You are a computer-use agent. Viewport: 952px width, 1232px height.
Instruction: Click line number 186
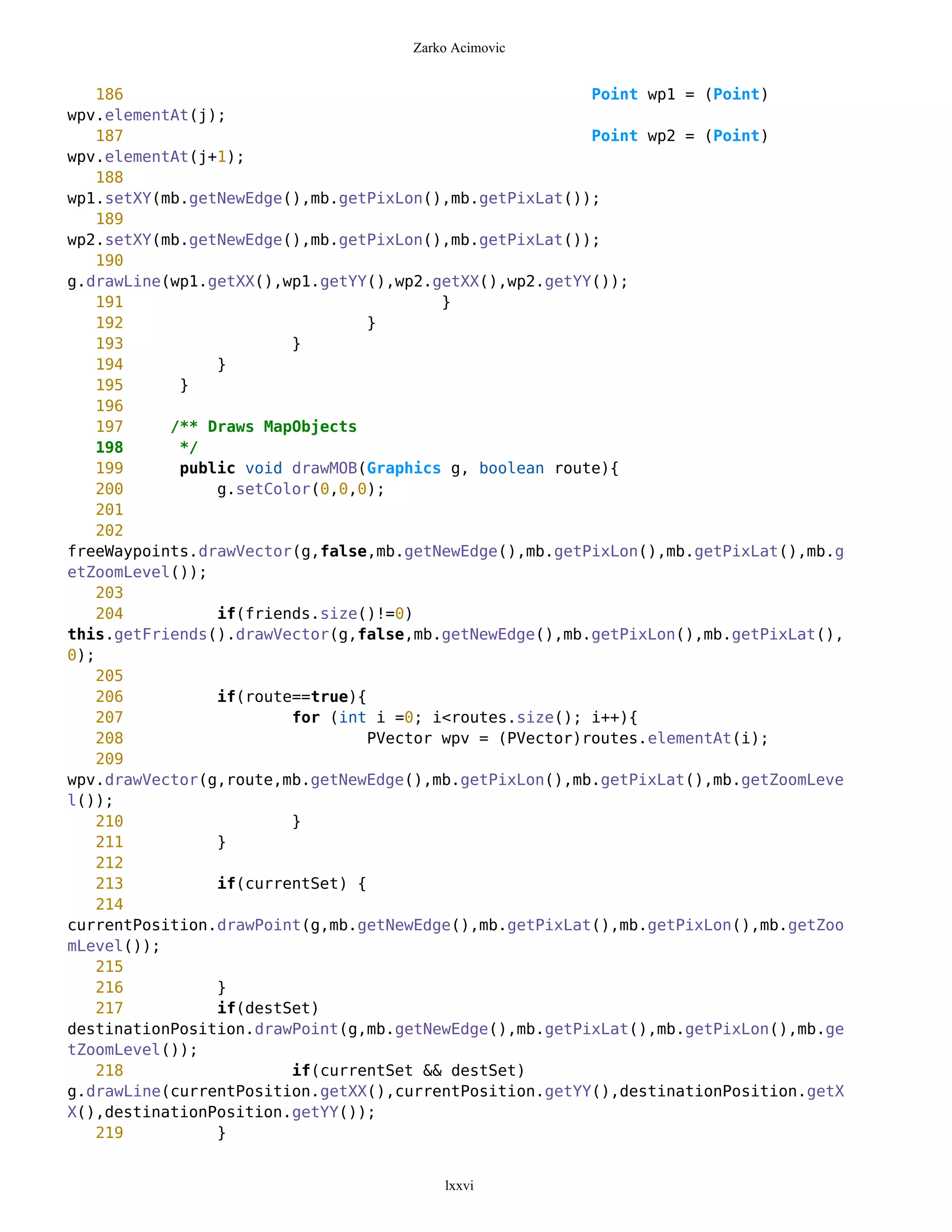109,94
